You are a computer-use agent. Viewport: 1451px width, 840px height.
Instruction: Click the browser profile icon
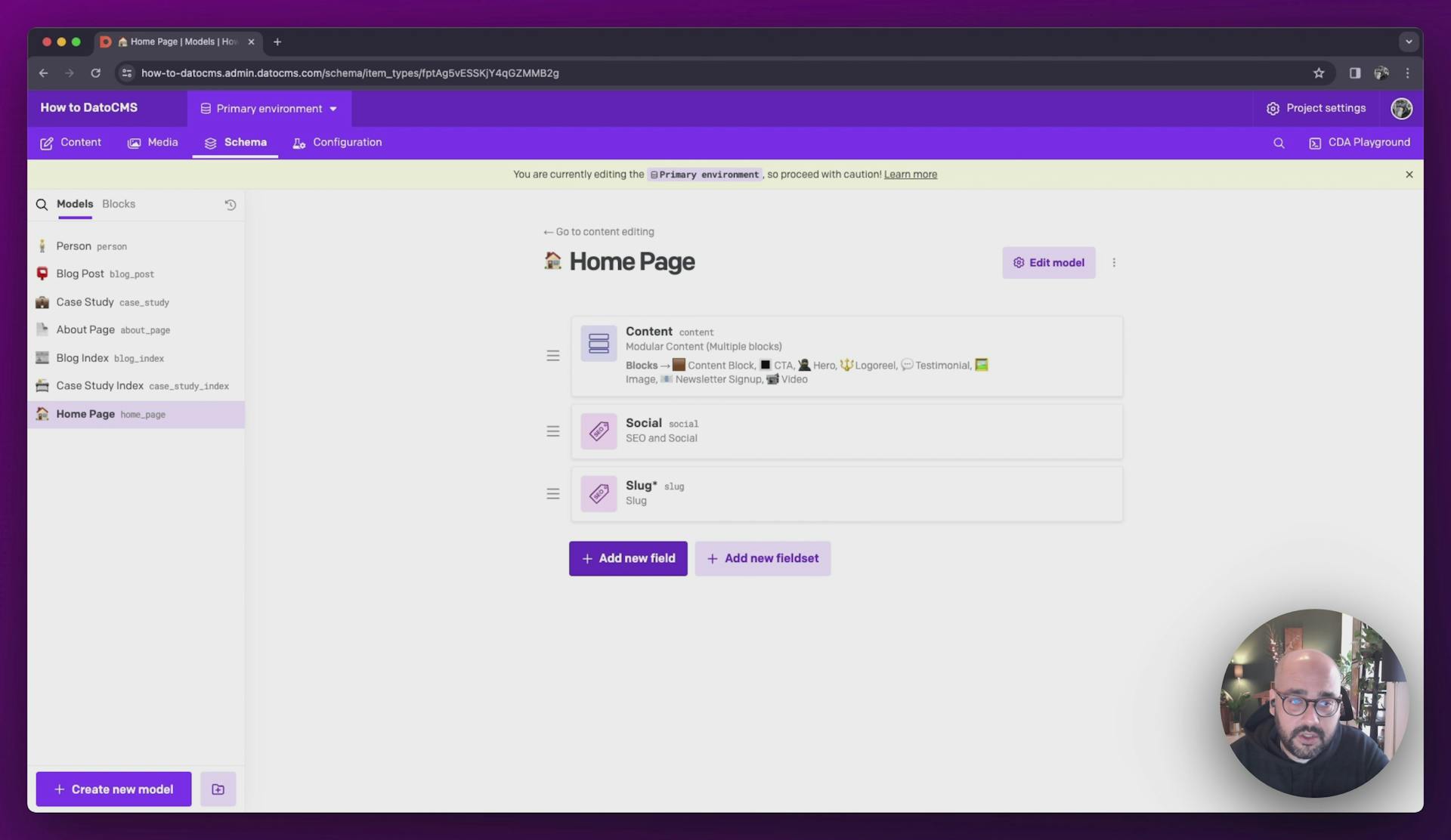pyautogui.click(x=1381, y=73)
